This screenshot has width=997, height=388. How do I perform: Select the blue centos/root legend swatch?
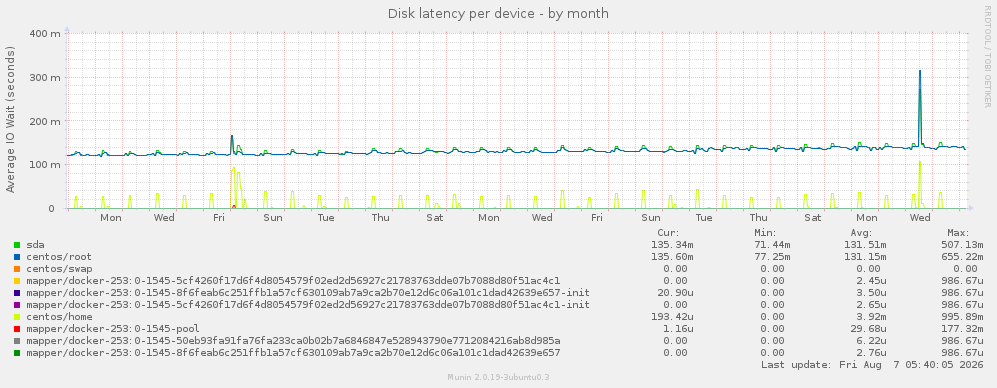pos(17,257)
